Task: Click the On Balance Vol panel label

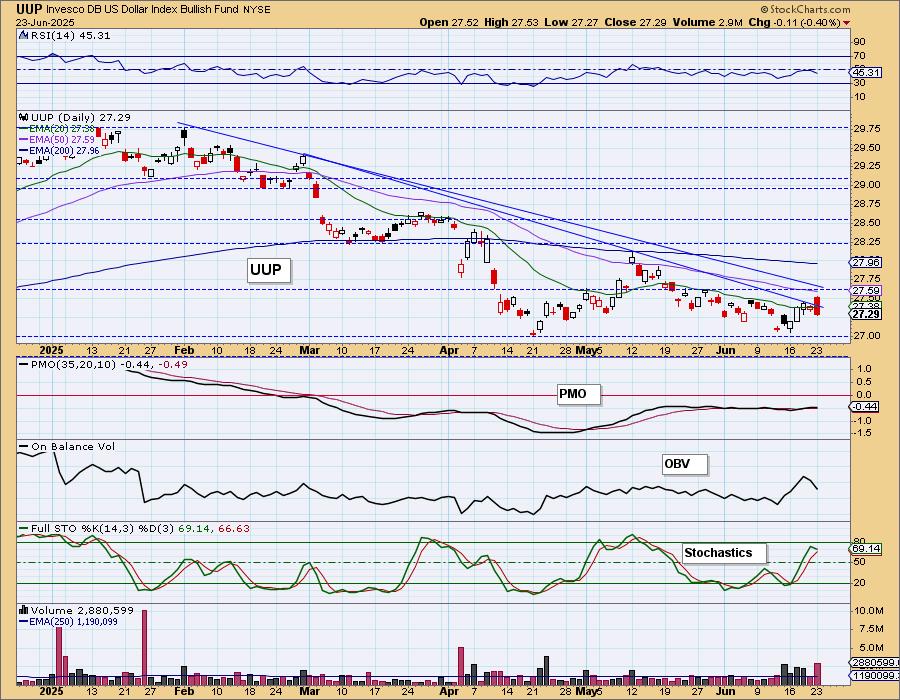Action: tap(67, 446)
